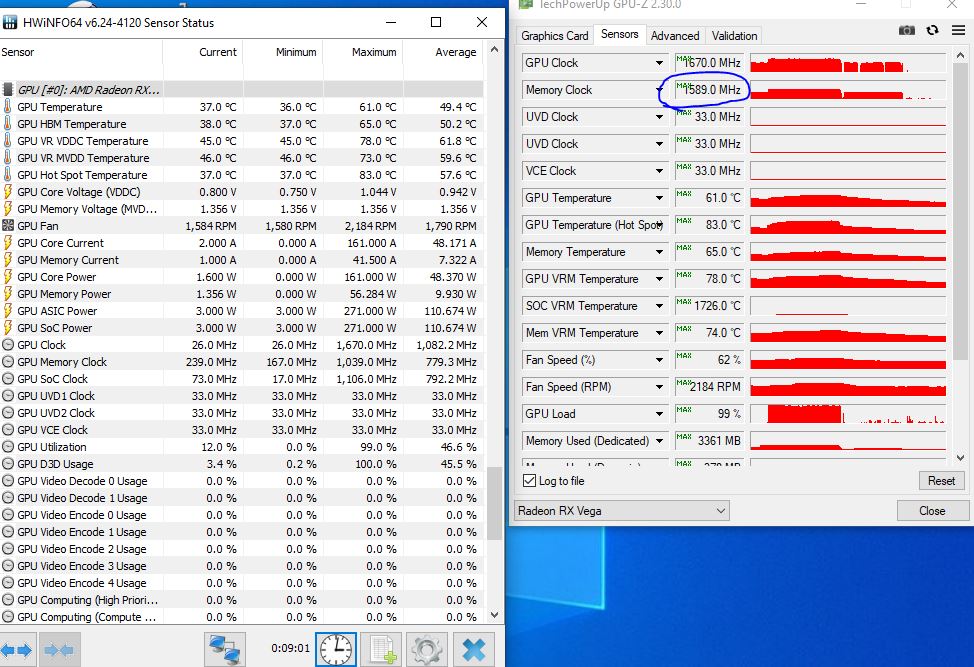Click HWiNFO clock reset timer icon
This screenshot has width=974, height=667.
point(336,650)
